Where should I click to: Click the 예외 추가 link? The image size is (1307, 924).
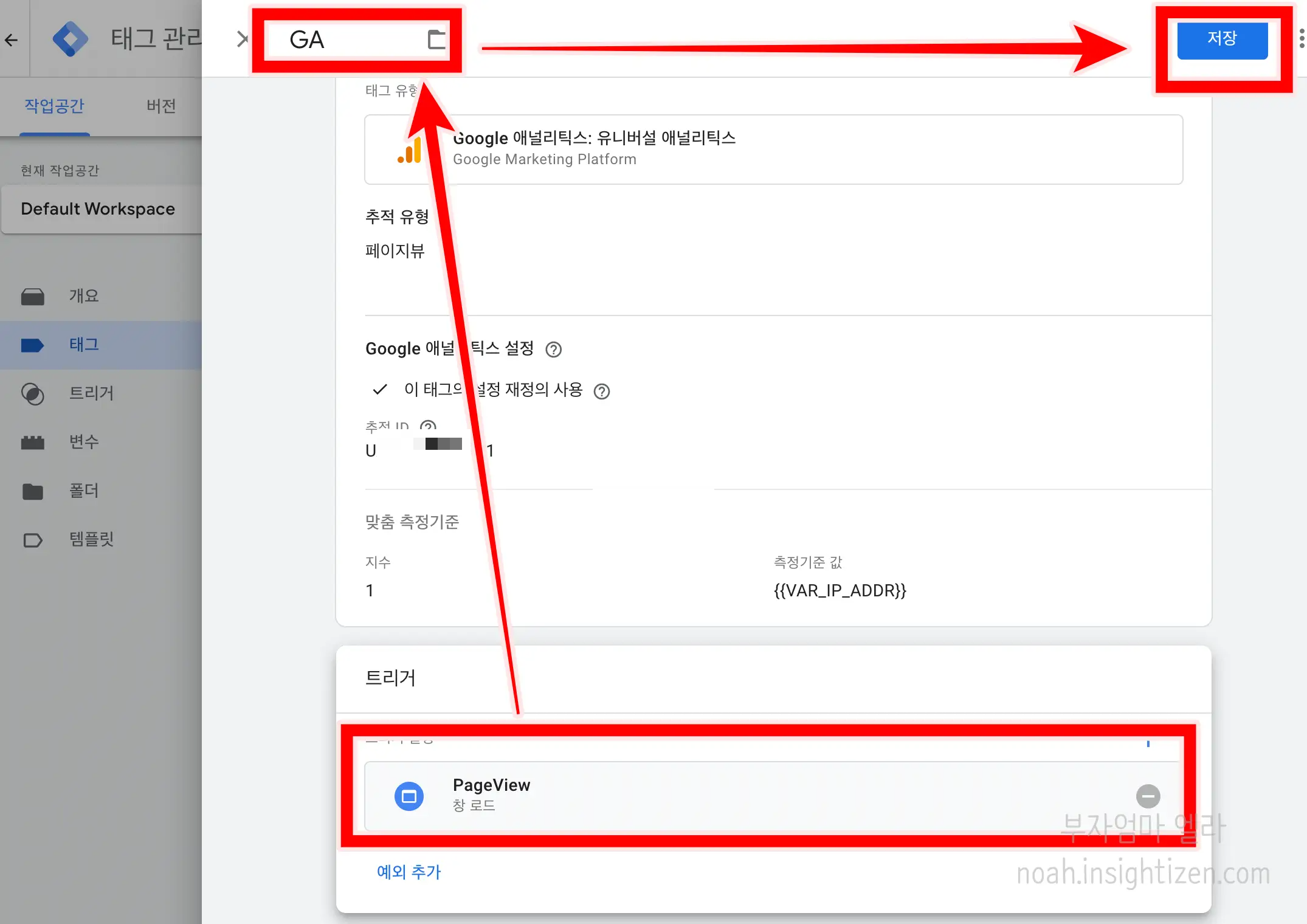pos(409,872)
